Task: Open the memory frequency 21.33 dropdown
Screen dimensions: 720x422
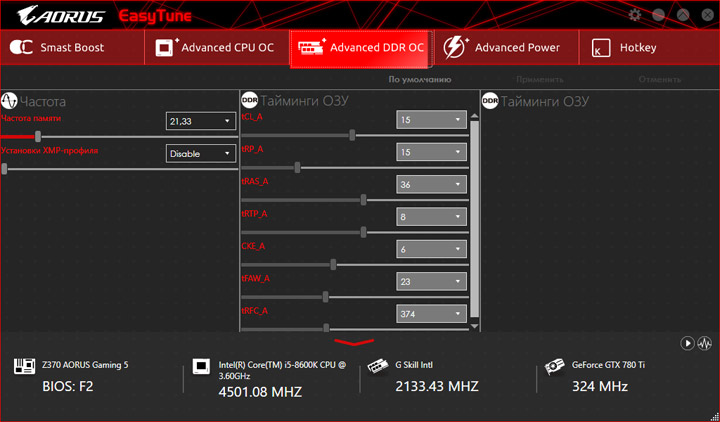Action: (201, 121)
